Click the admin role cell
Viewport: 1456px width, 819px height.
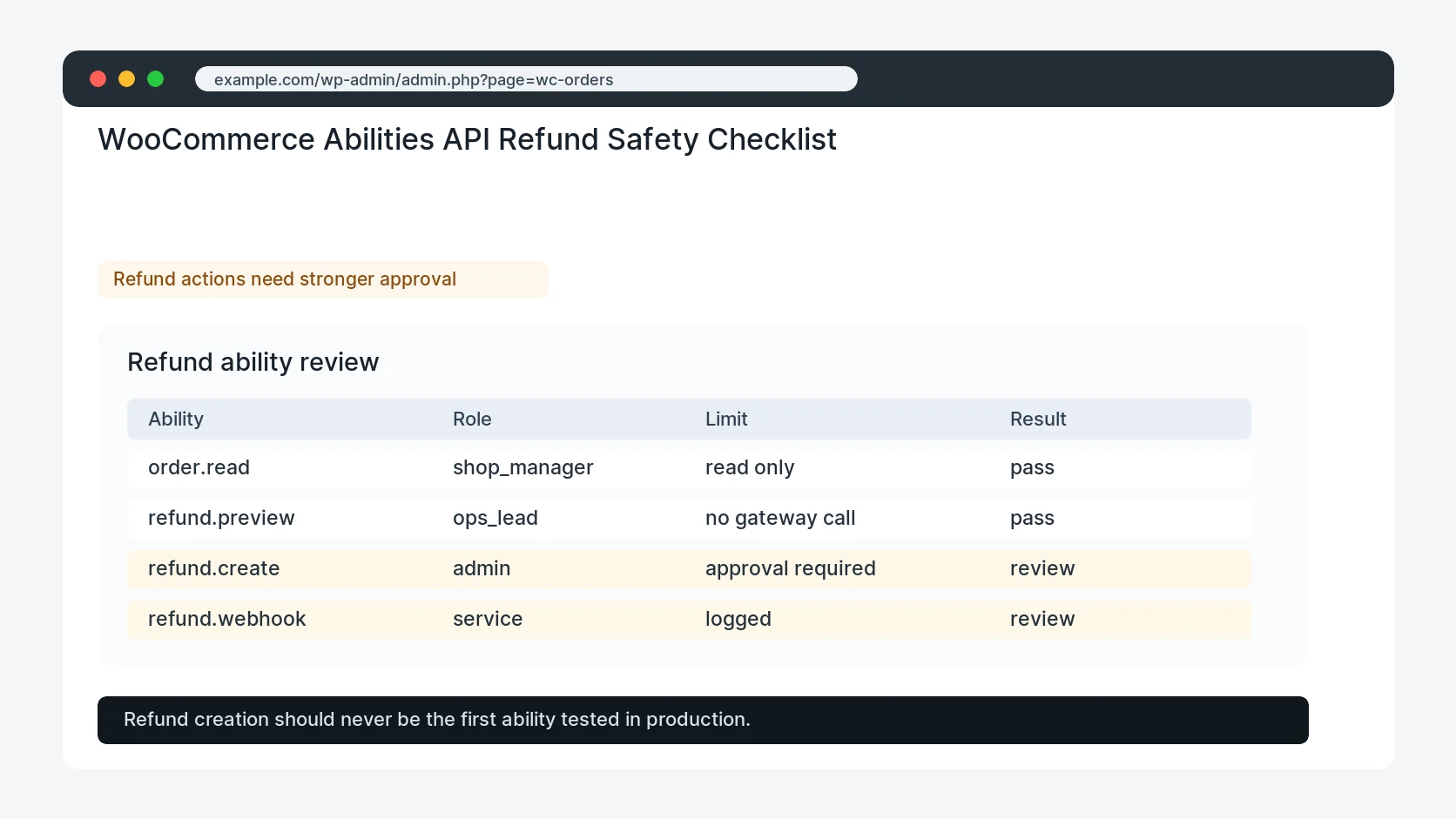[482, 568]
